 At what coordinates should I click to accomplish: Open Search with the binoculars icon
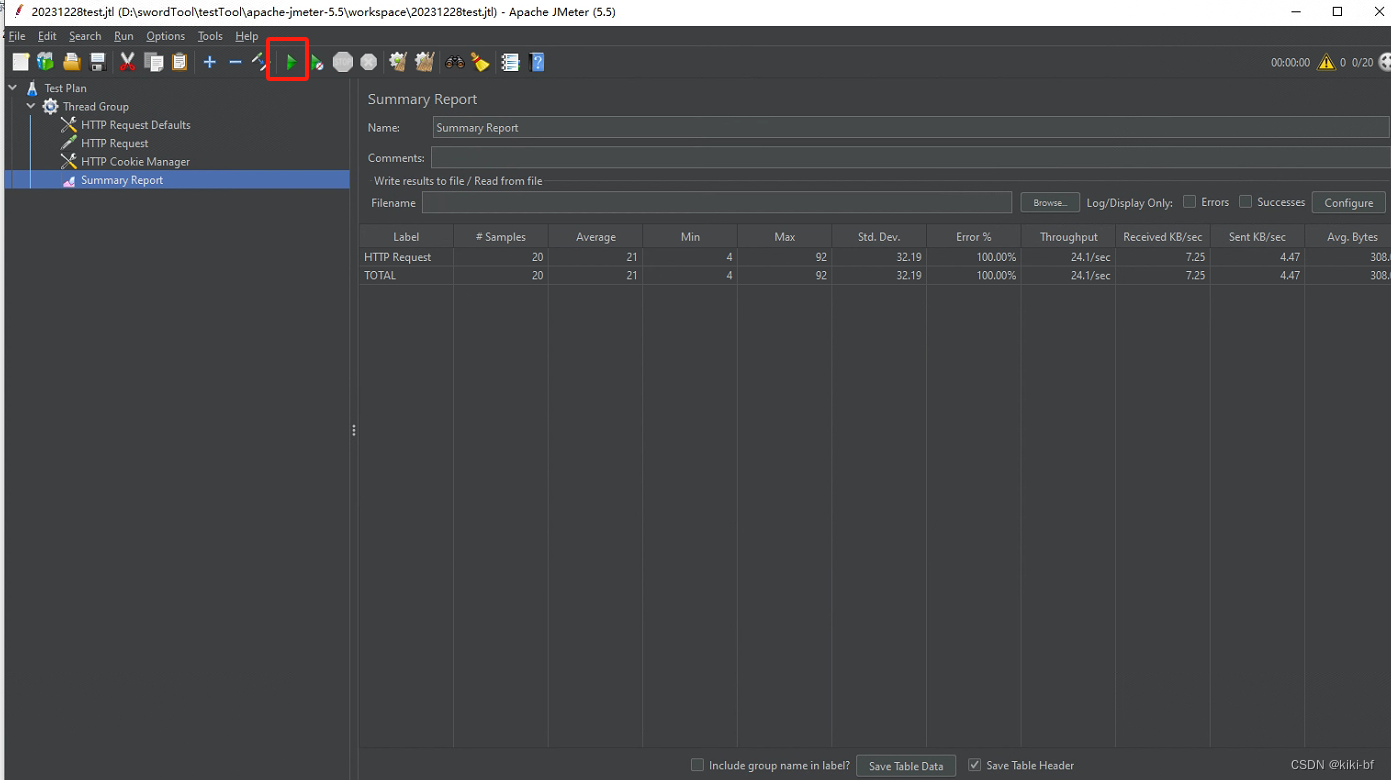point(455,62)
